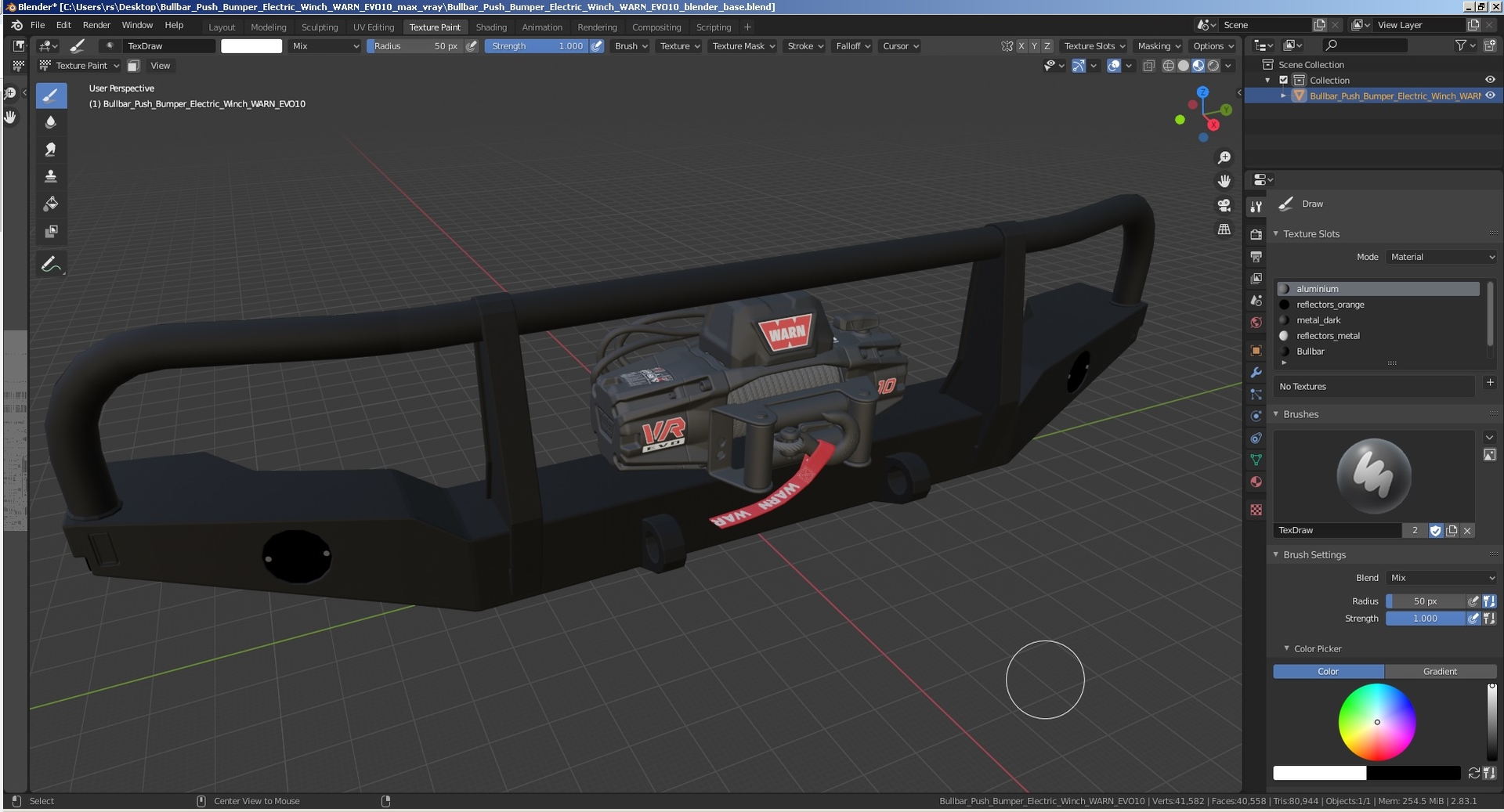Screen dimensions: 1504x812
Task: Toggle X-axis mirror symmetry in header
Action: pyautogui.click(x=1021, y=46)
